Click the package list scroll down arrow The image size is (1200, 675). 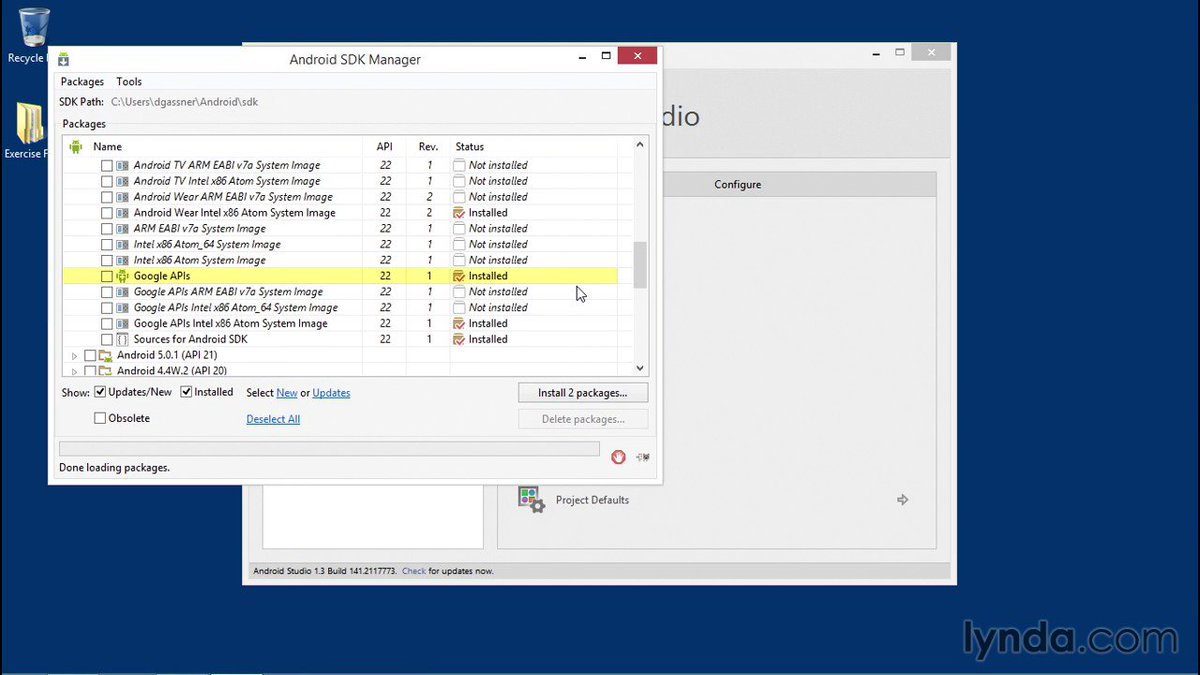[641, 368]
